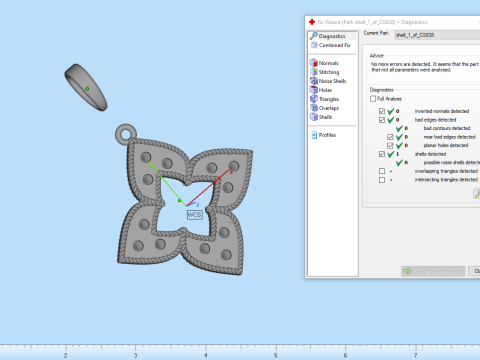The width and height of the screenshot is (480, 360).
Task: Select the Shells fix step
Action: (x=325, y=117)
